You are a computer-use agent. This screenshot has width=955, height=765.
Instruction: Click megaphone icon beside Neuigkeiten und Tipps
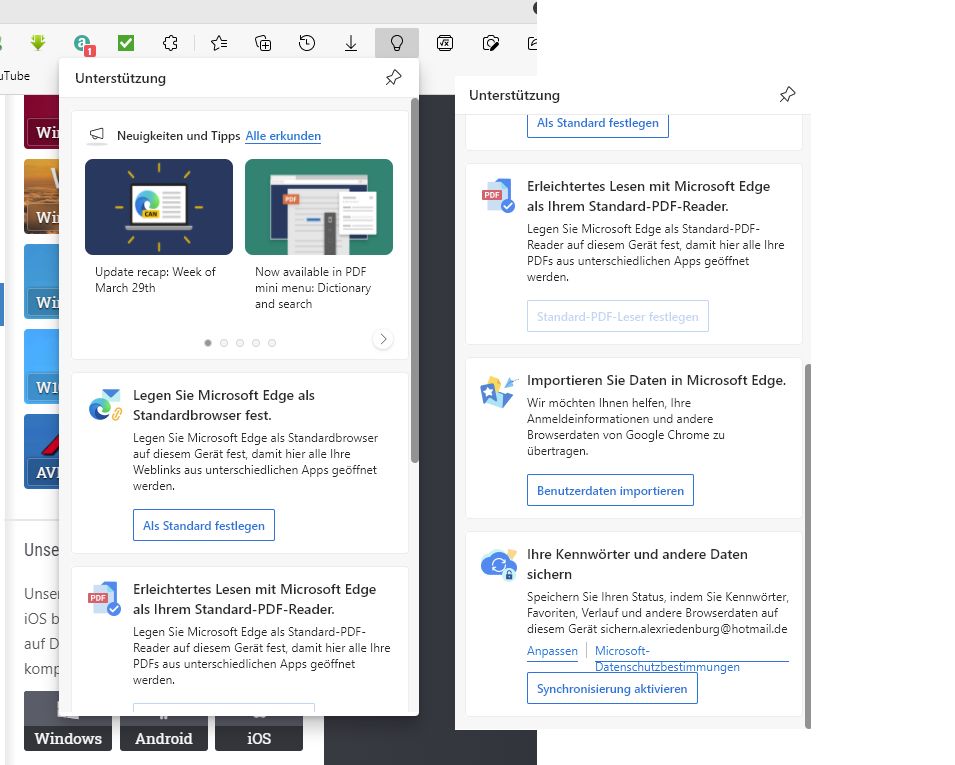click(97, 135)
